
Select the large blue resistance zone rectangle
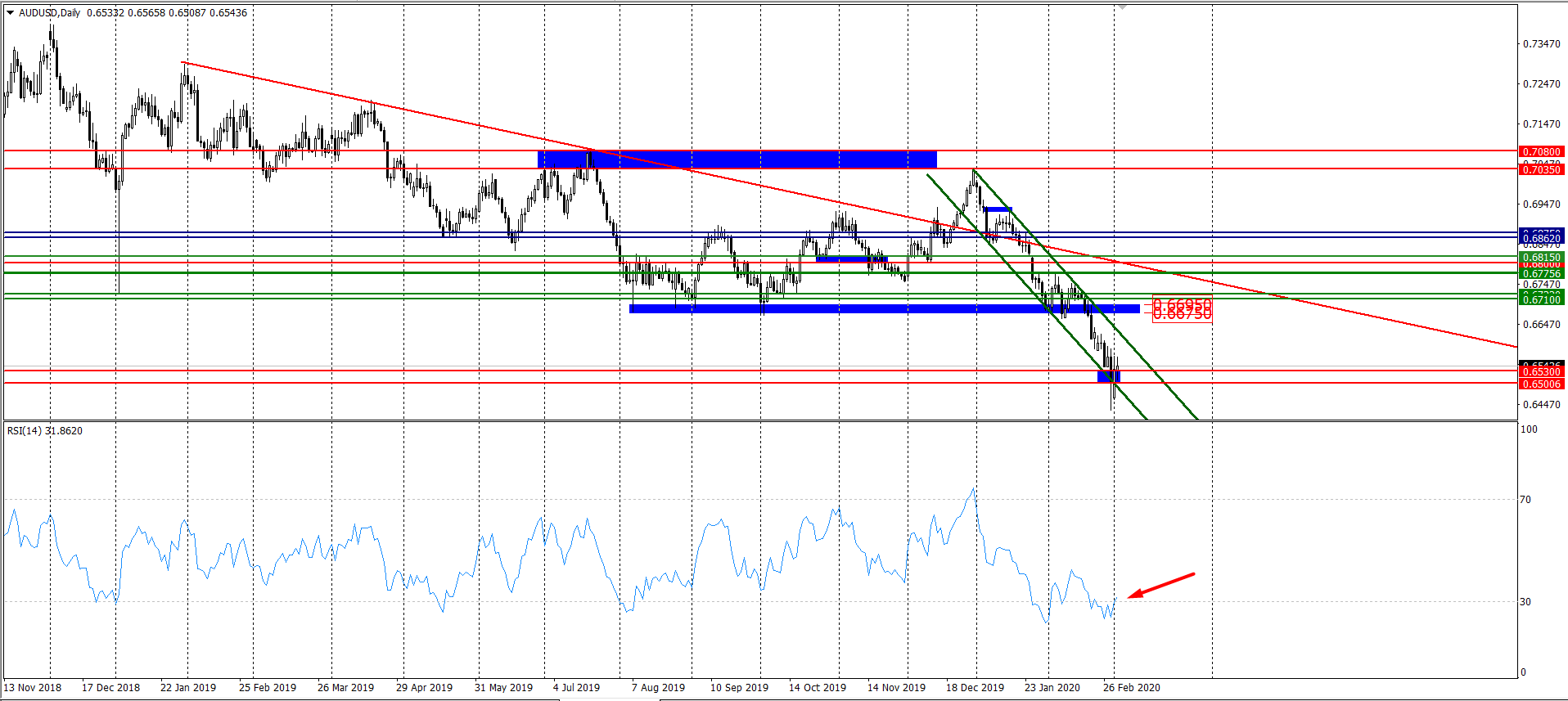point(737,160)
